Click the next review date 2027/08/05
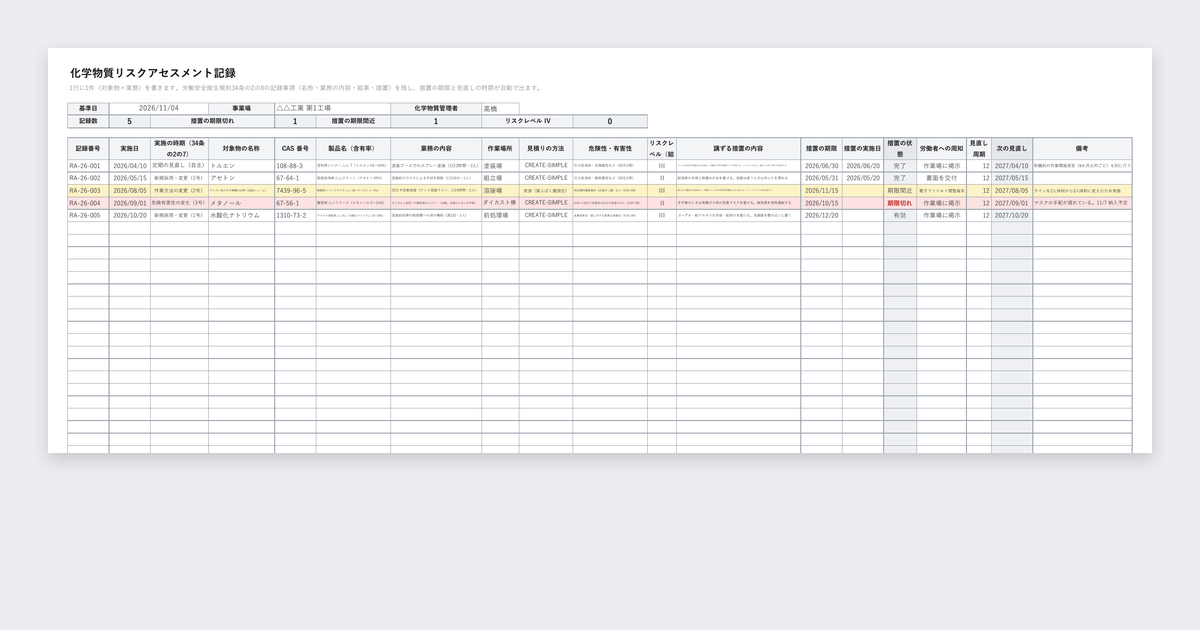1200x630 pixels. pyautogui.click(x=1012, y=190)
